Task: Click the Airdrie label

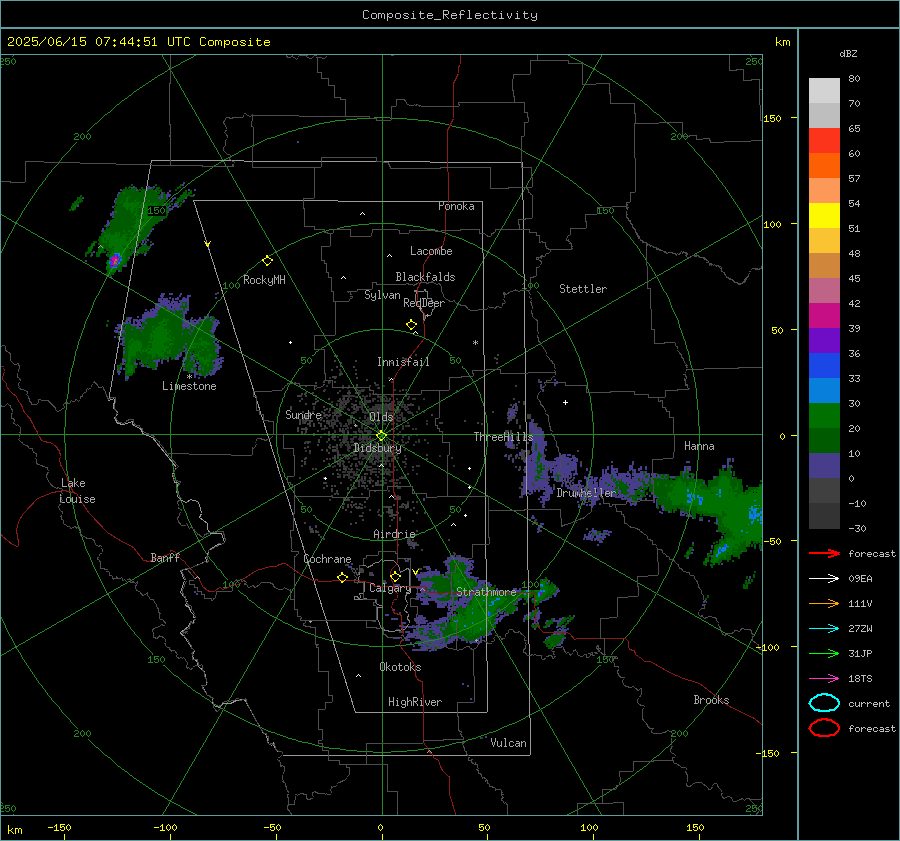Action: pyautogui.click(x=394, y=534)
